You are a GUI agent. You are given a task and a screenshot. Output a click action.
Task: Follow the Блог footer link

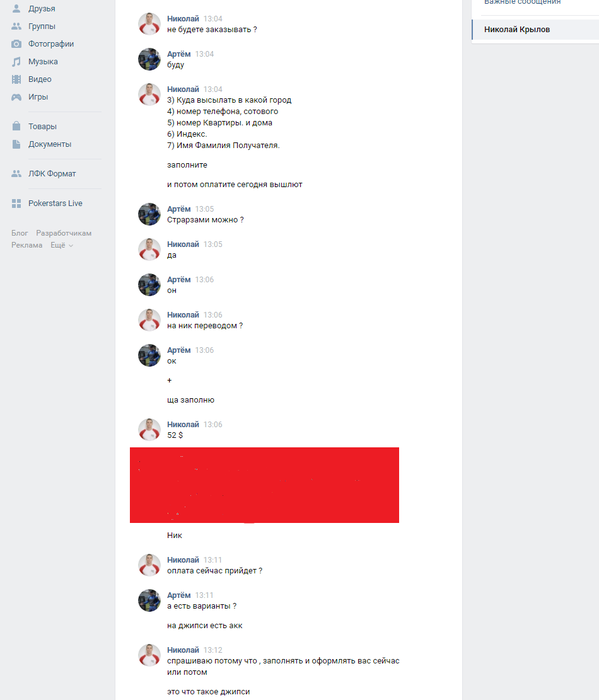[x=20, y=233]
